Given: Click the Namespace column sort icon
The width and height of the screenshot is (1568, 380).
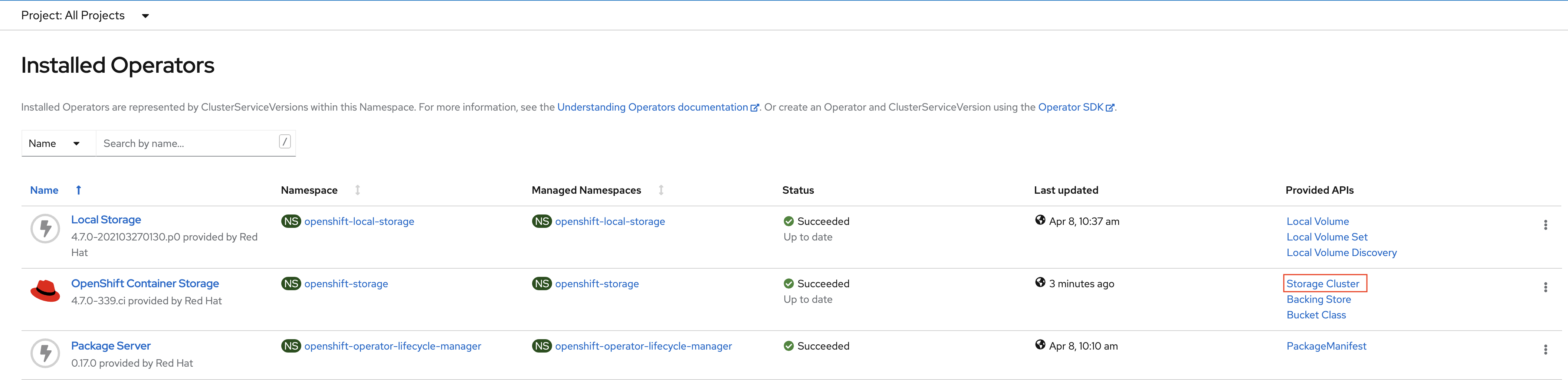Looking at the screenshot, I should (358, 190).
